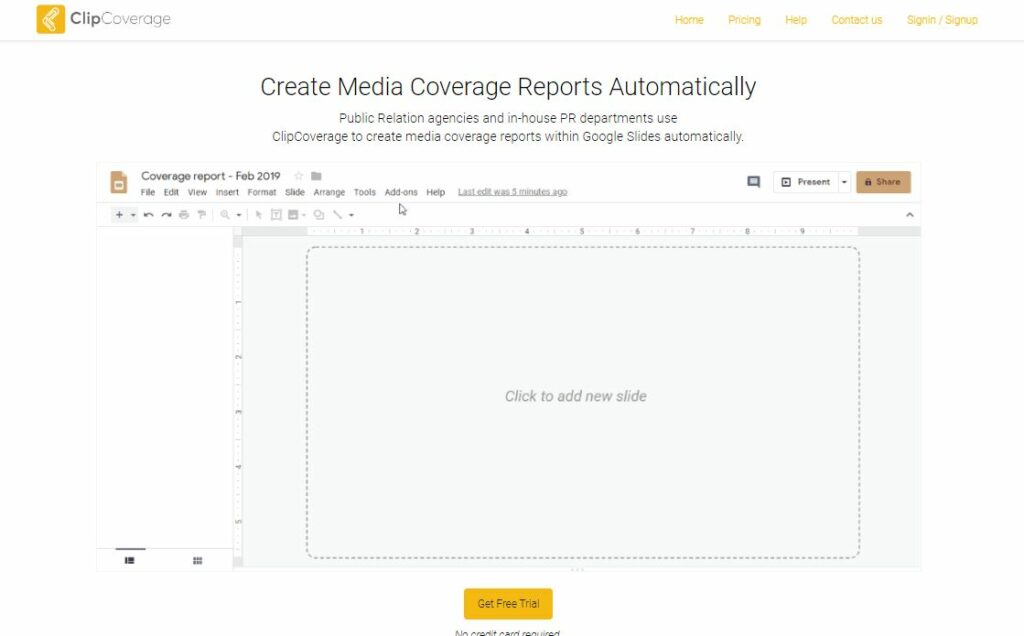Open the comments history icon
Screen dimensions: 1024x636
point(754,182)
